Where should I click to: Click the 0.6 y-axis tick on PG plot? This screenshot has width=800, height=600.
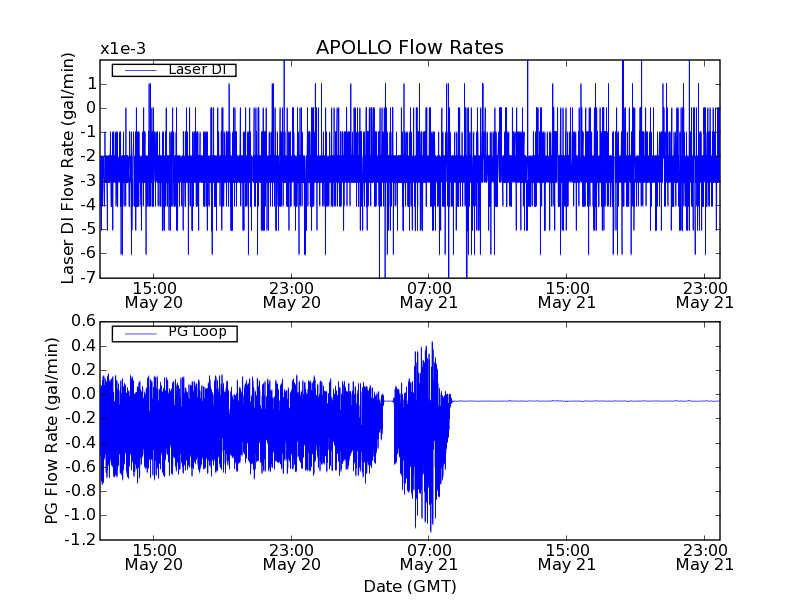82,321
